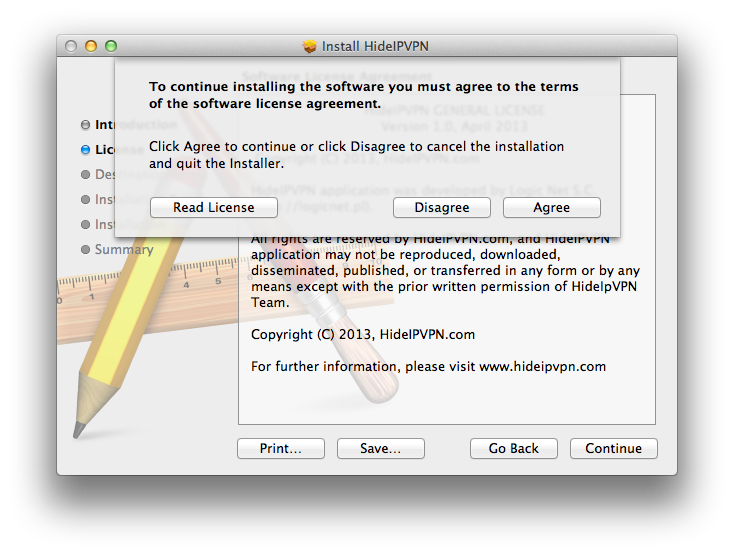The height and width of the screenshot is (554, 734).
Task: Click the Disagree button
Action: pyautogui.click(x=441, y=207)
